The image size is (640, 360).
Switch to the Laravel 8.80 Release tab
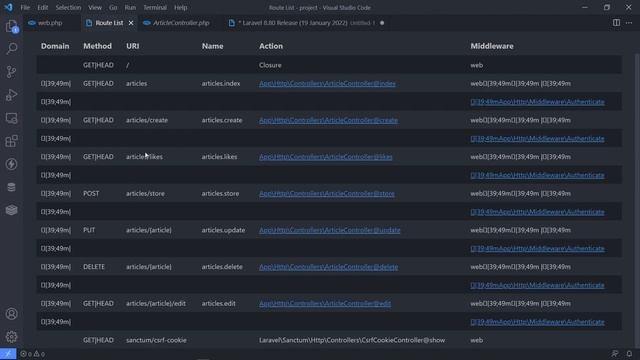point(307,23)
